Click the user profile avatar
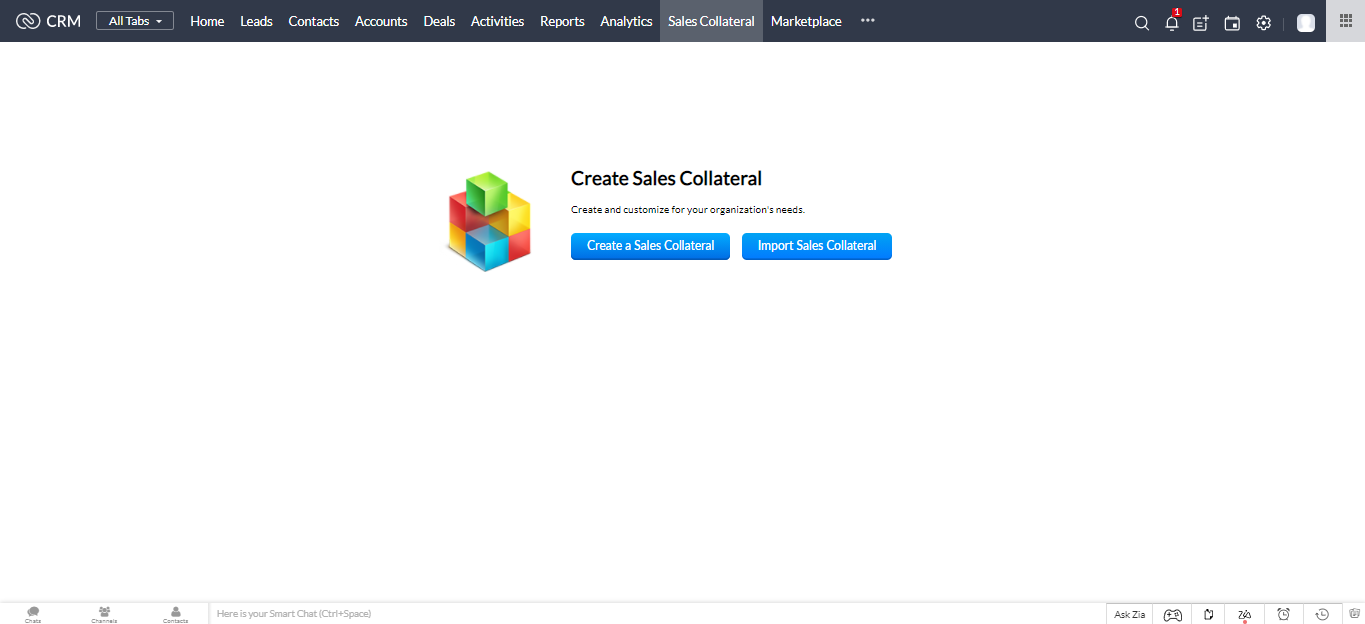Screen dimensions: 1365x624 point(1305,23)
